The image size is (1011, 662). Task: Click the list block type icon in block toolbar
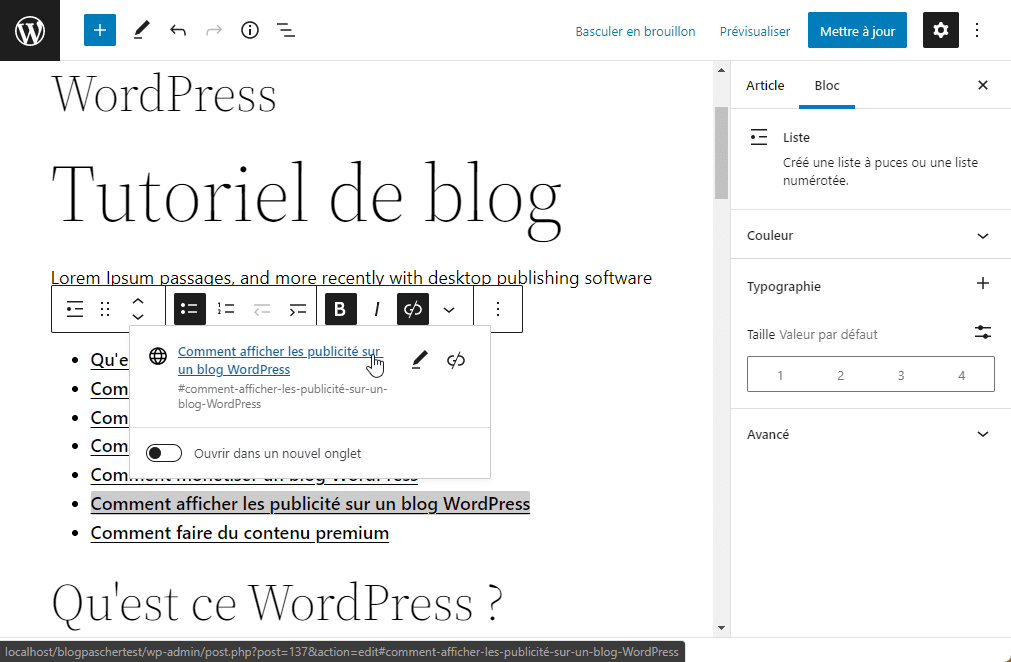[x=75, y=309]
